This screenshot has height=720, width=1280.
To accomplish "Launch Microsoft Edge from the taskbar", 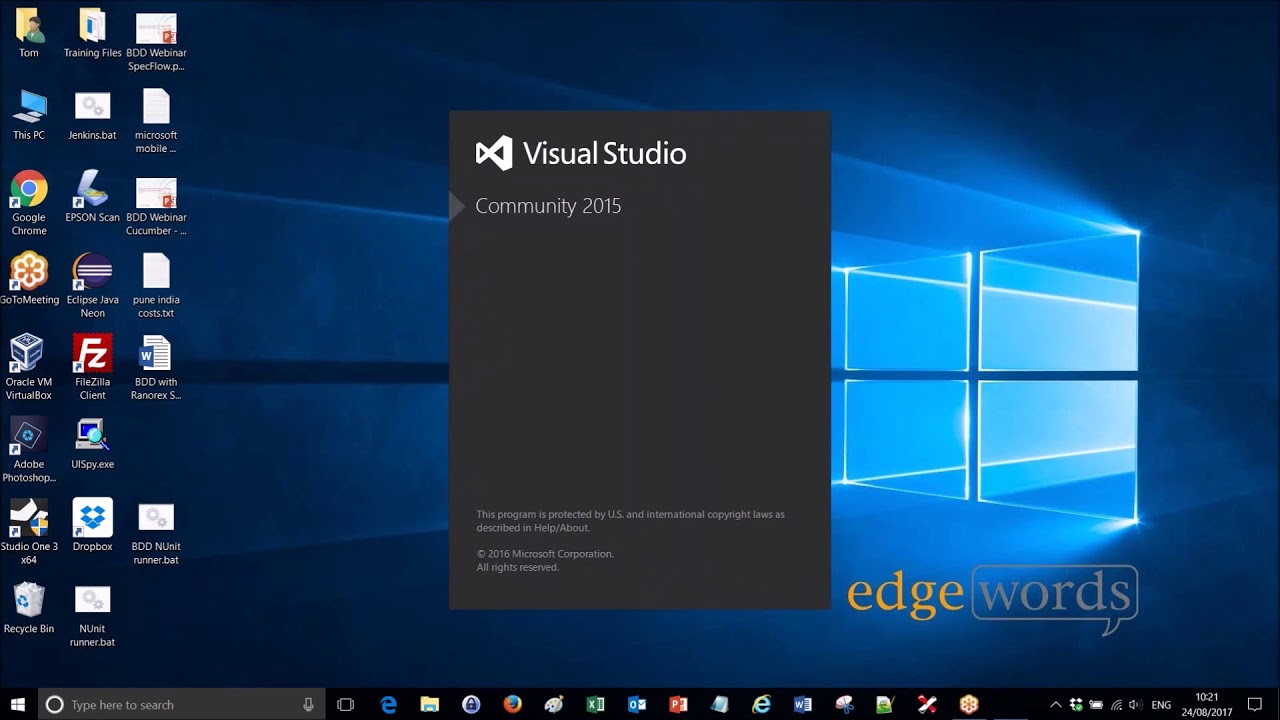I will [x=389, y=704].
